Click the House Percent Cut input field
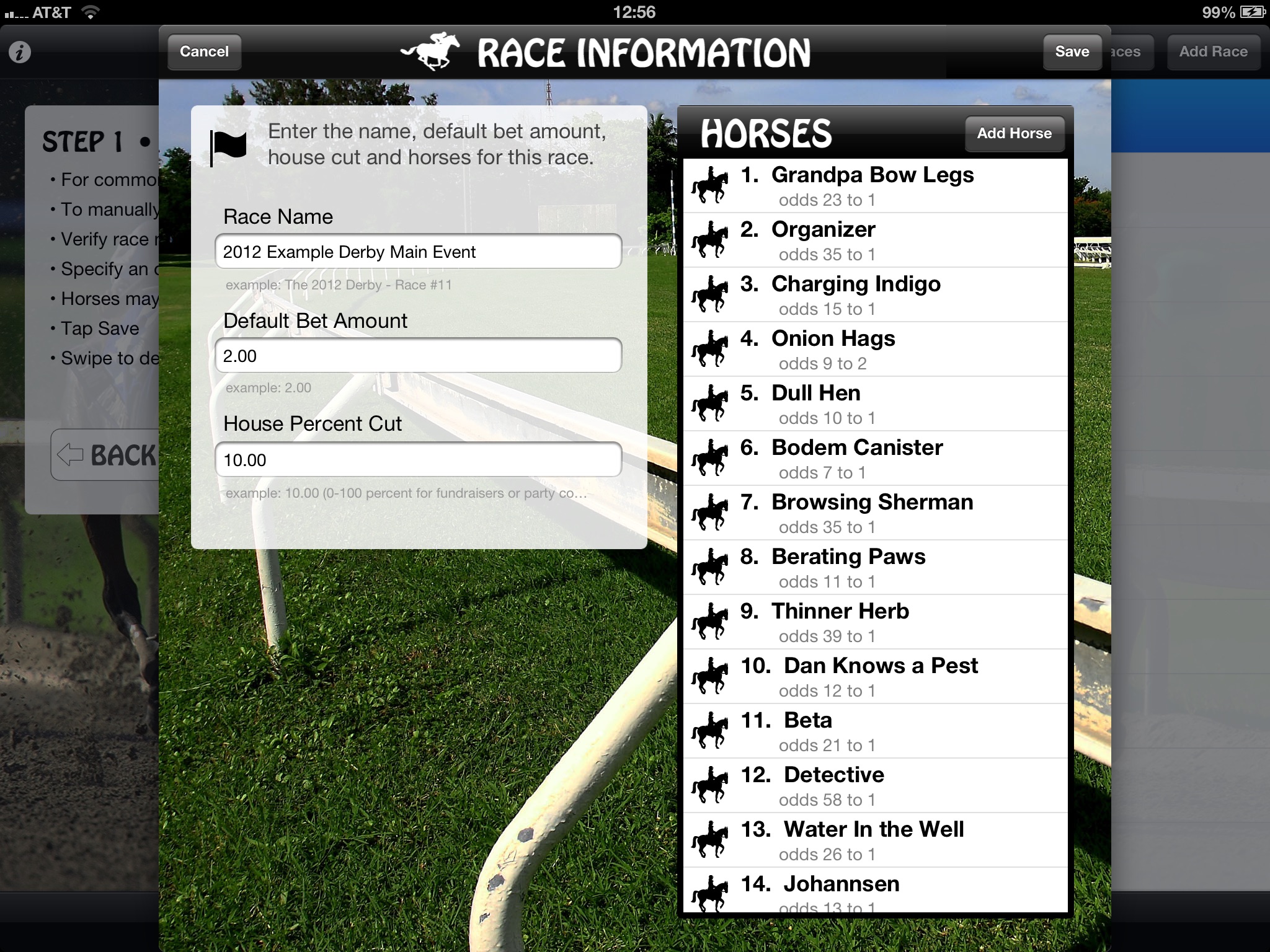 pyautogui.click(x=419, y=460)
